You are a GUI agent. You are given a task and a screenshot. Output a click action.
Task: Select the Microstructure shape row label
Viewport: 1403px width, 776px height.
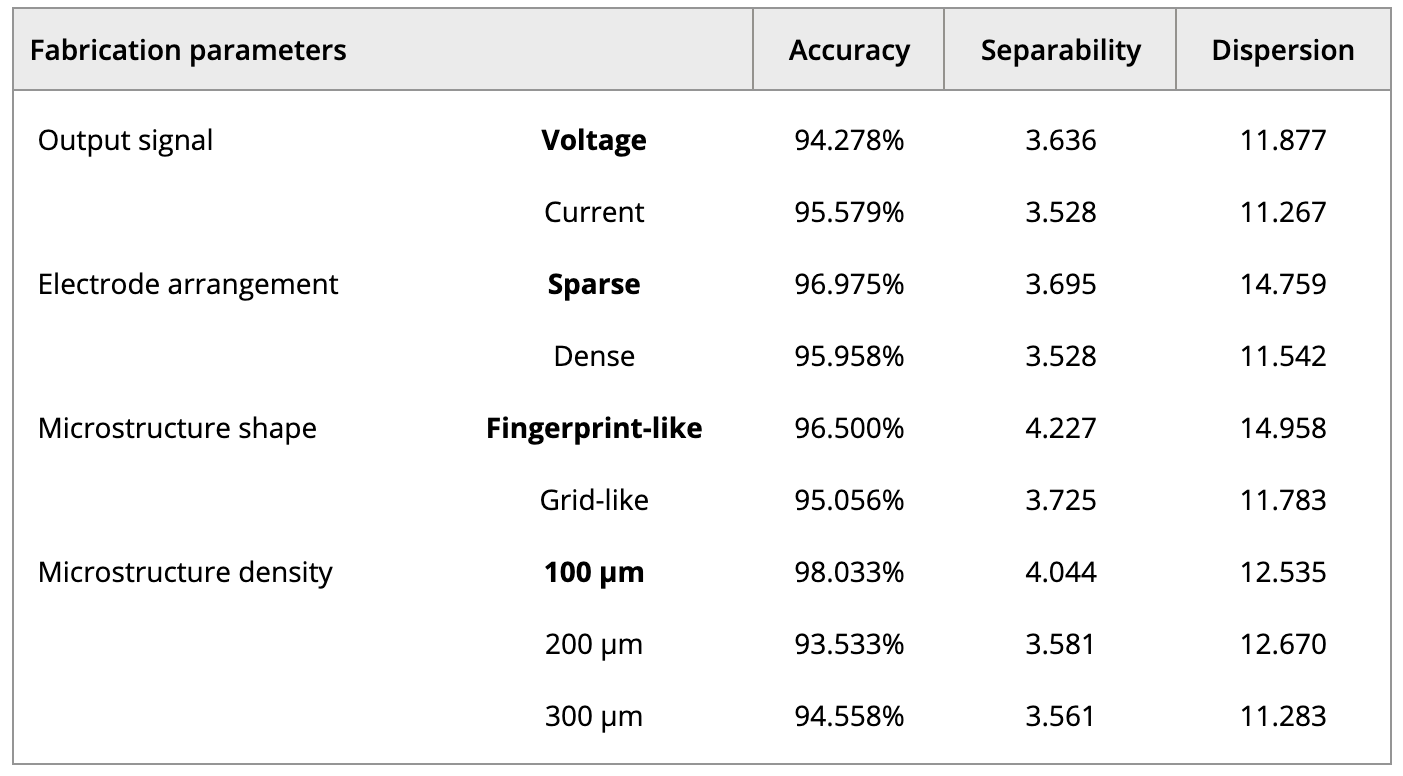[x=177, y=428]
